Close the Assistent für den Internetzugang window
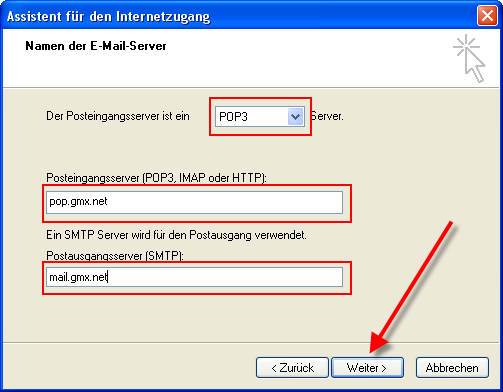Image resolution: width=503 pixels, height=392 pixels. (487, 16)
